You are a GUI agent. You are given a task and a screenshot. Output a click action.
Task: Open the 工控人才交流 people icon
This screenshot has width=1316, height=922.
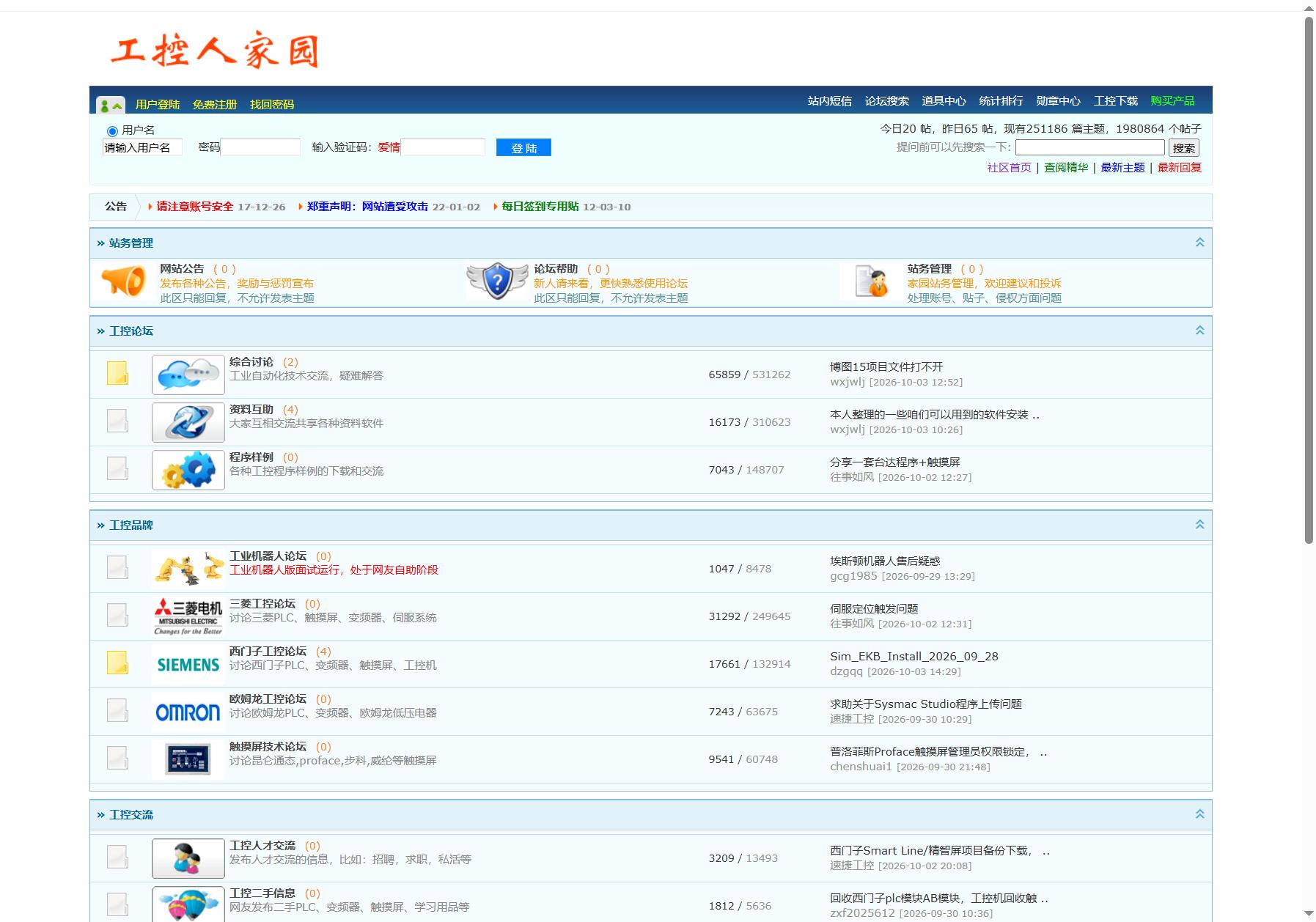tap(188, 858)
